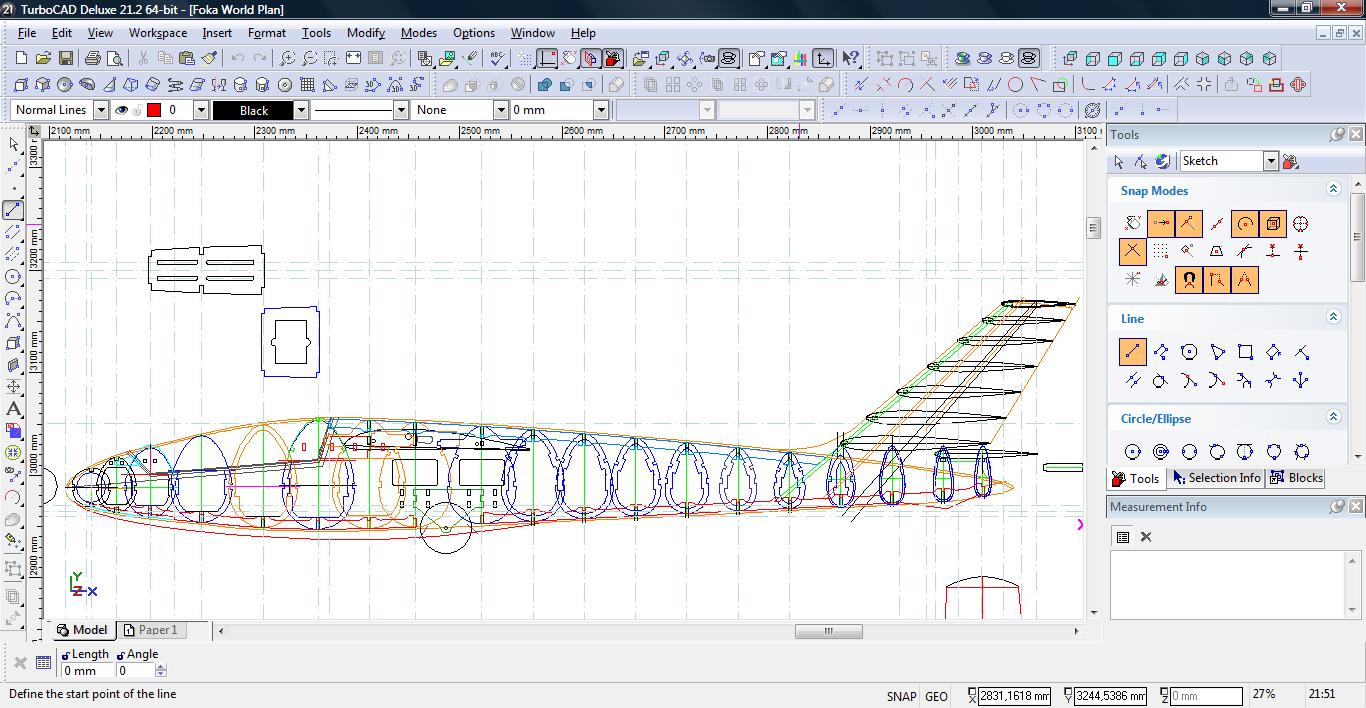The width and height of the screenshot is (1366, 708).
Task: Select the Zoom In magnifier tool
Action: point(287,59)
